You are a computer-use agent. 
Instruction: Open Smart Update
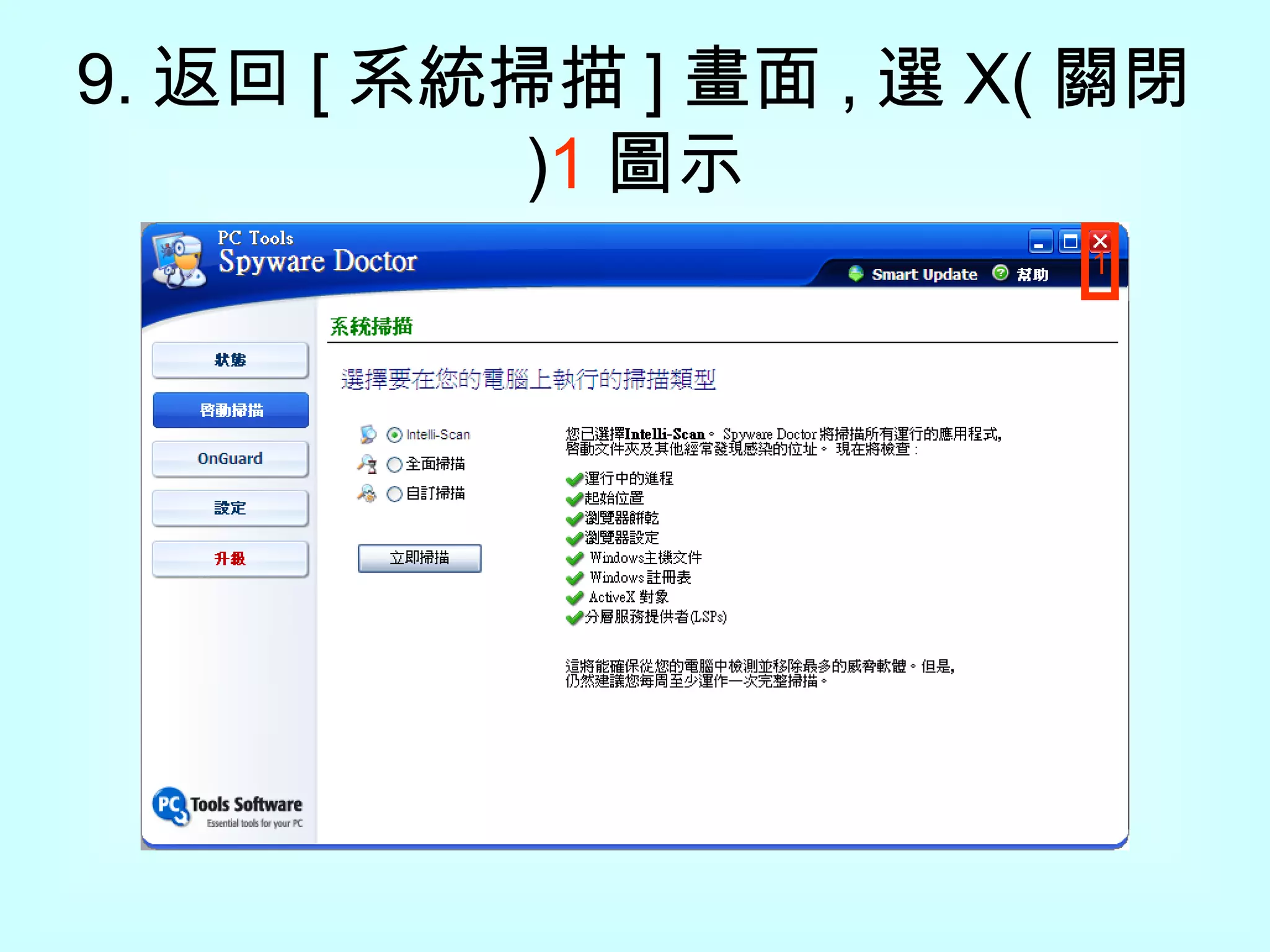coord(924,274)
